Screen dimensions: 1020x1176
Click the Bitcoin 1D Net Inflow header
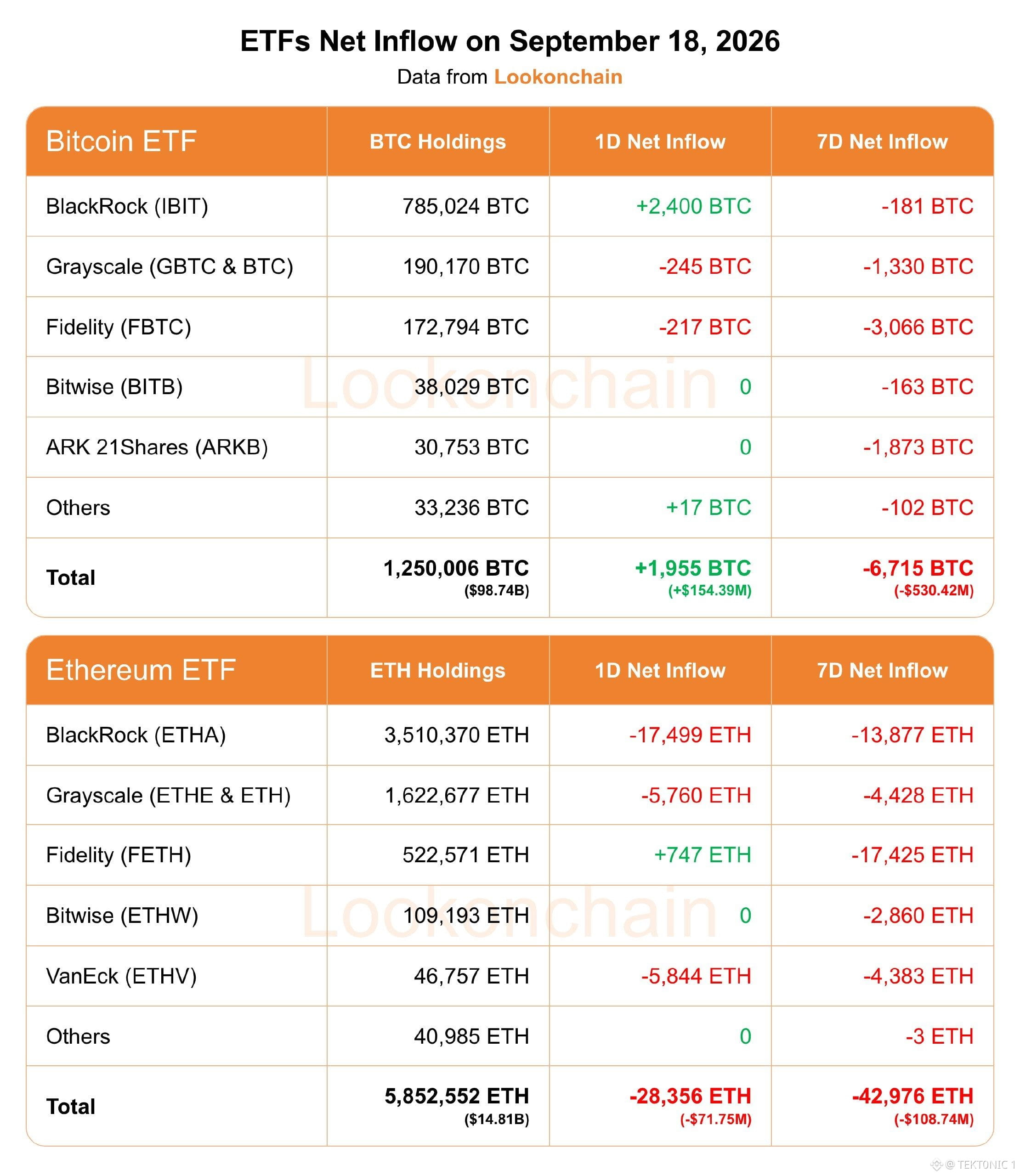(660, 141)
